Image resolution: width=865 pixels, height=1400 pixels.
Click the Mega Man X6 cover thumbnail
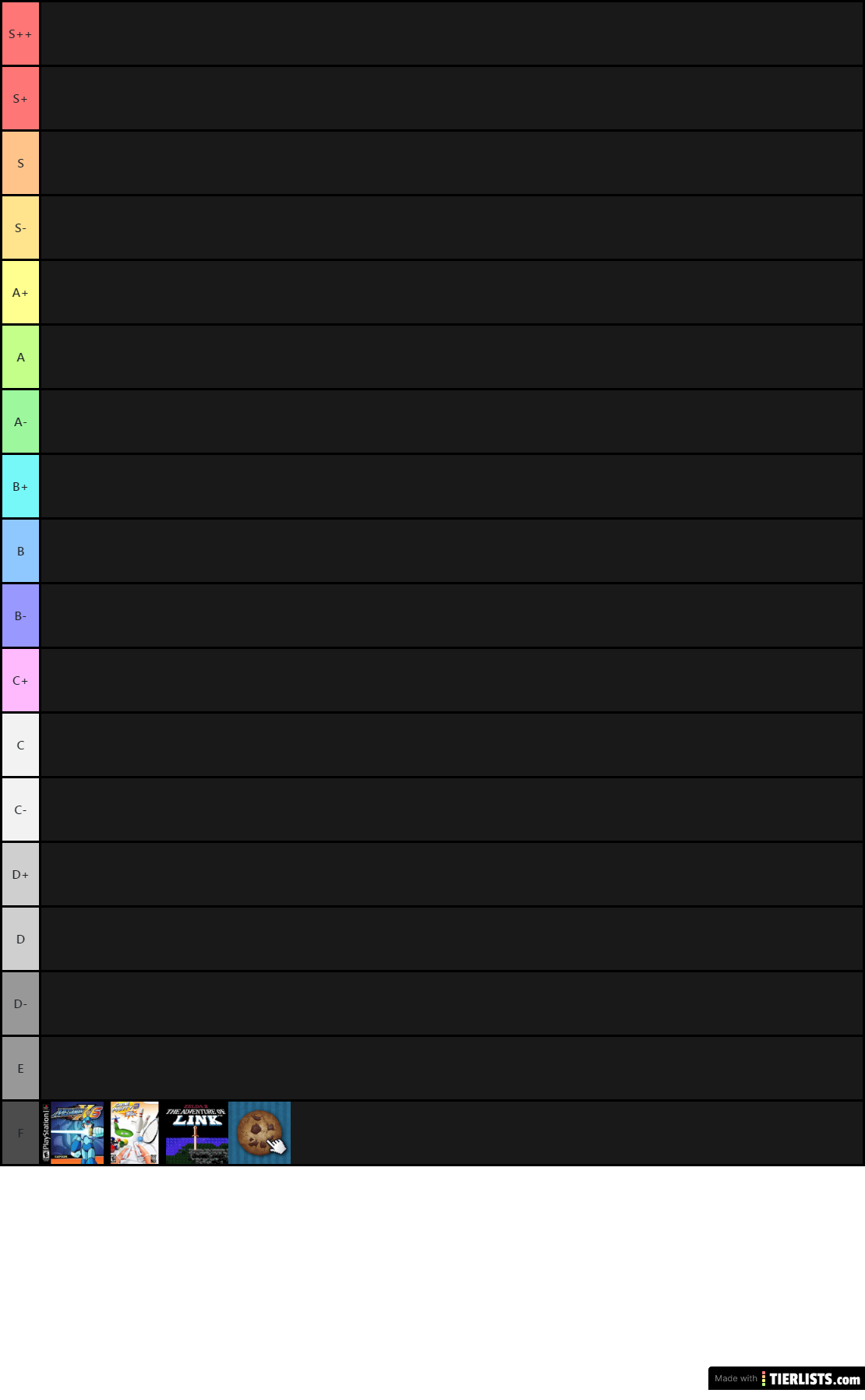72,1133
